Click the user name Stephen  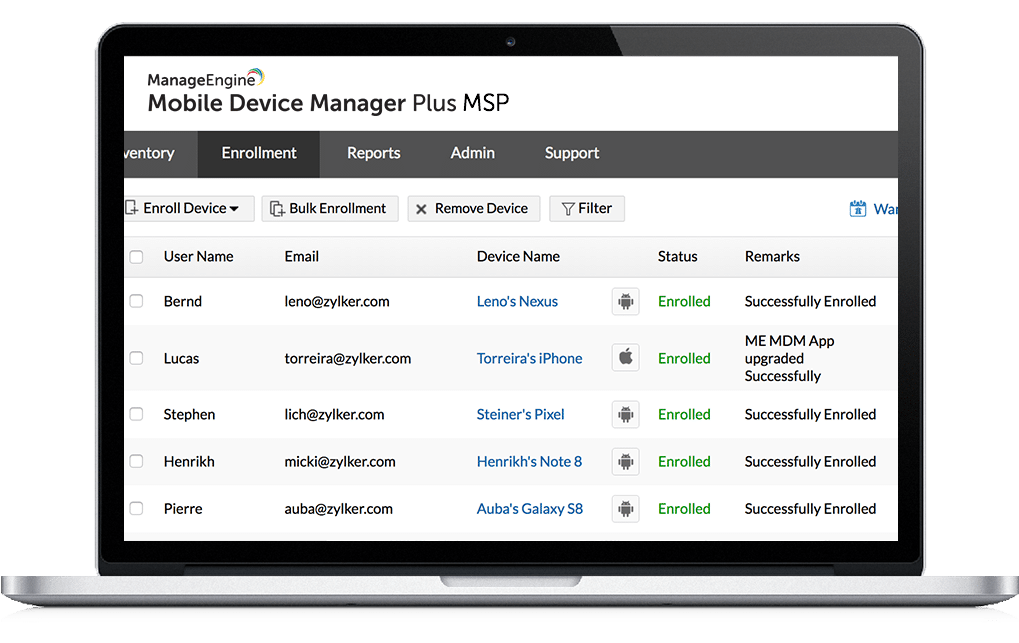tap(189, 415)
